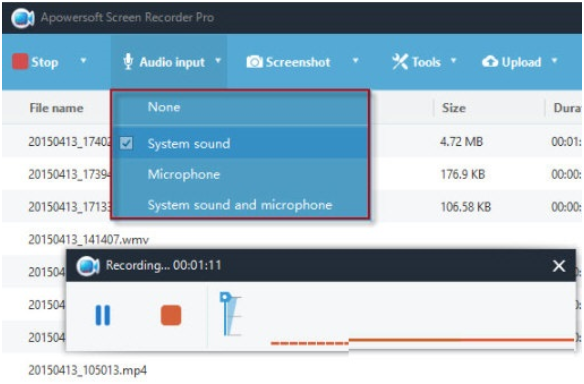Close the Recording mini window
Screen dimensions: 584x384
pyautogui.click(x=559, y=266)
